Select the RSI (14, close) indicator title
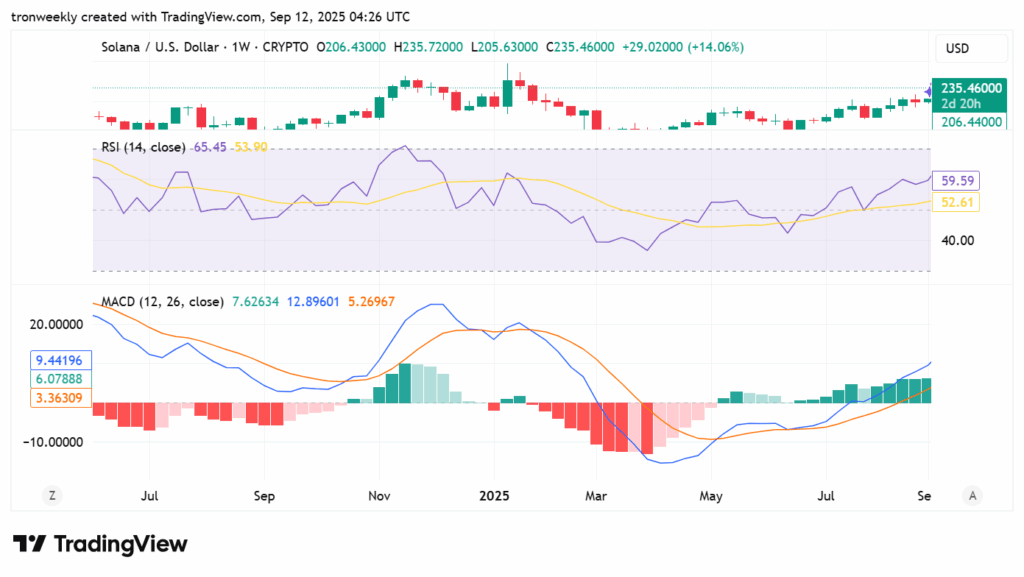 143,147
